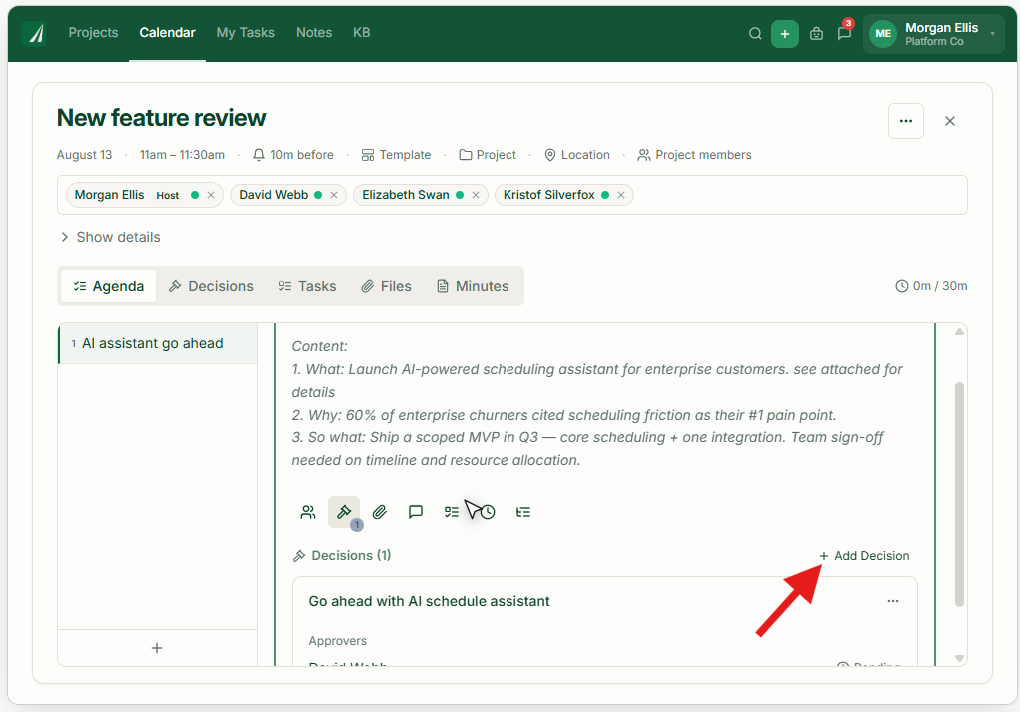Open the search icon in the top bar
Screen dimensions: 1020x712
point(755,34)
